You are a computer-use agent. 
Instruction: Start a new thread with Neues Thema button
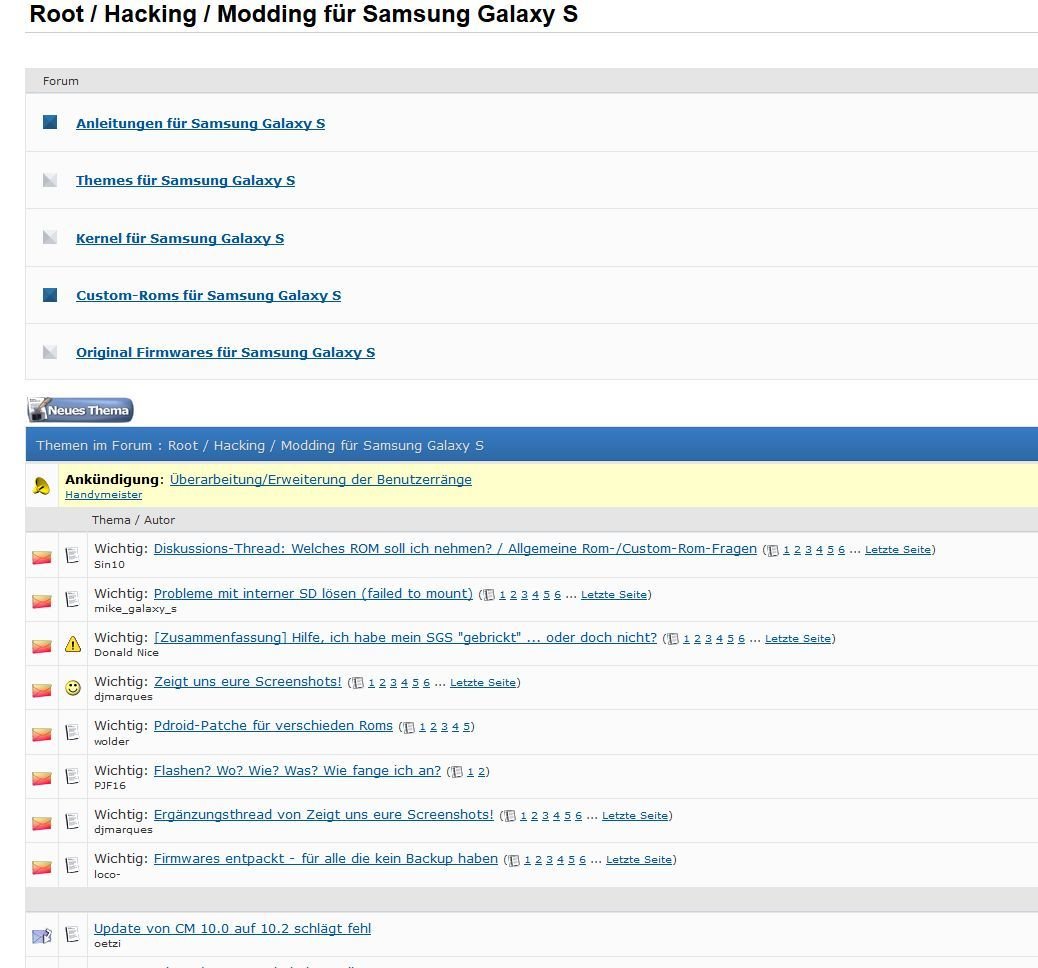tap(81, 410)
